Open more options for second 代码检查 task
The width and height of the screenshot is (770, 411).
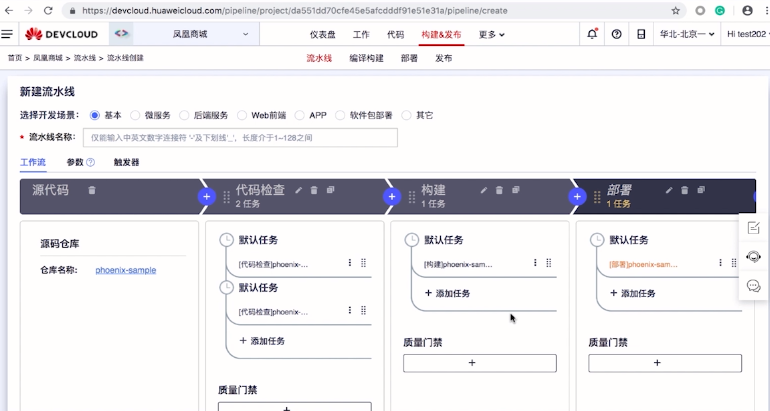click(x=350, y=310)
